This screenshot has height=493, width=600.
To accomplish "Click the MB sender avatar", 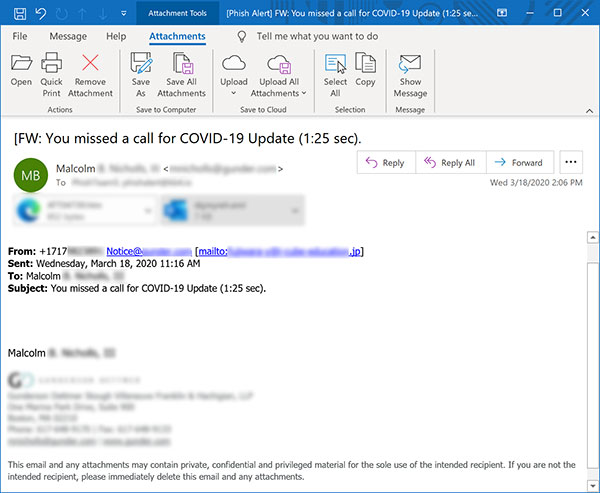I will [x=31, y=175].
